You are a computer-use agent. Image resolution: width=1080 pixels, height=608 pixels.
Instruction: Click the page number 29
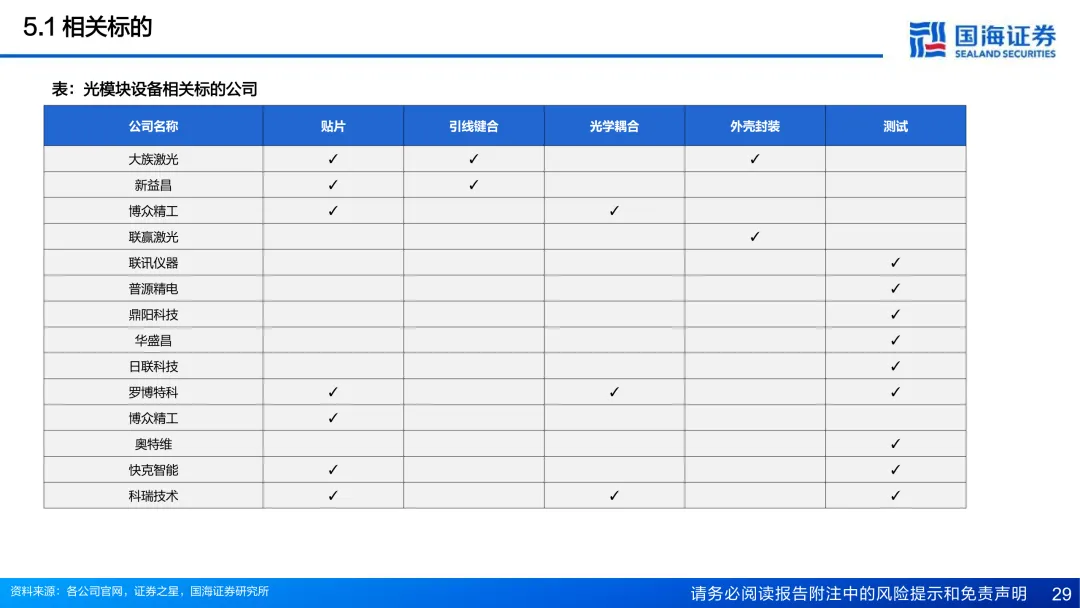[x=1061, y=594]
